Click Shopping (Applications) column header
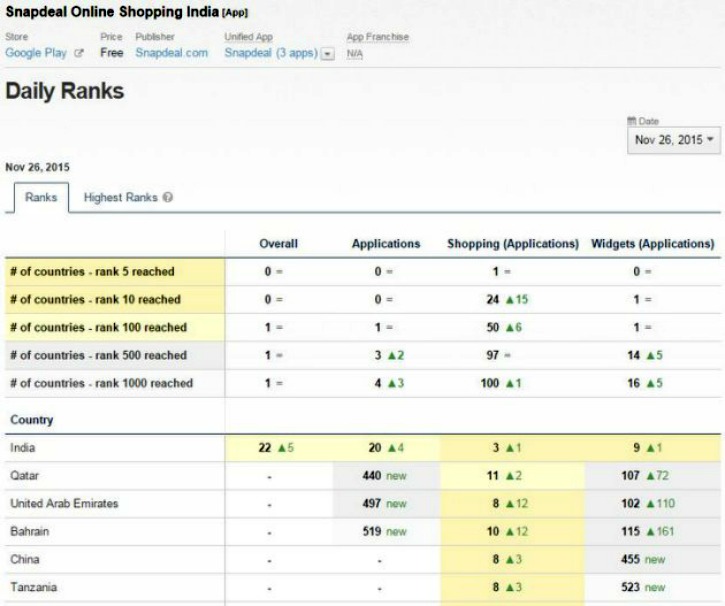Image resolution: width=725 pixels, height=606 pixels. [x=513, y=244]
